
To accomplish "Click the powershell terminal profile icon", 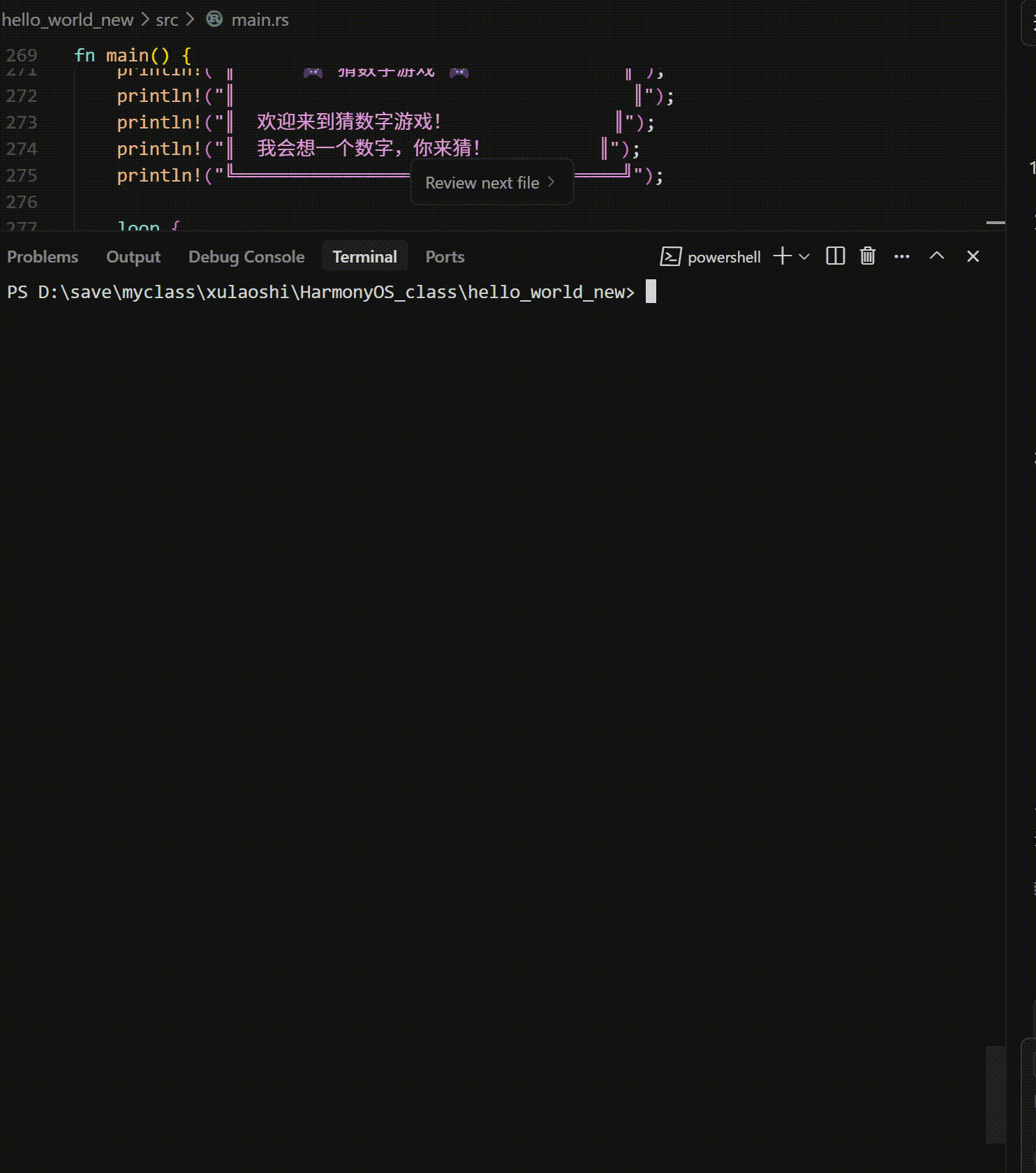I will point(670,257).
